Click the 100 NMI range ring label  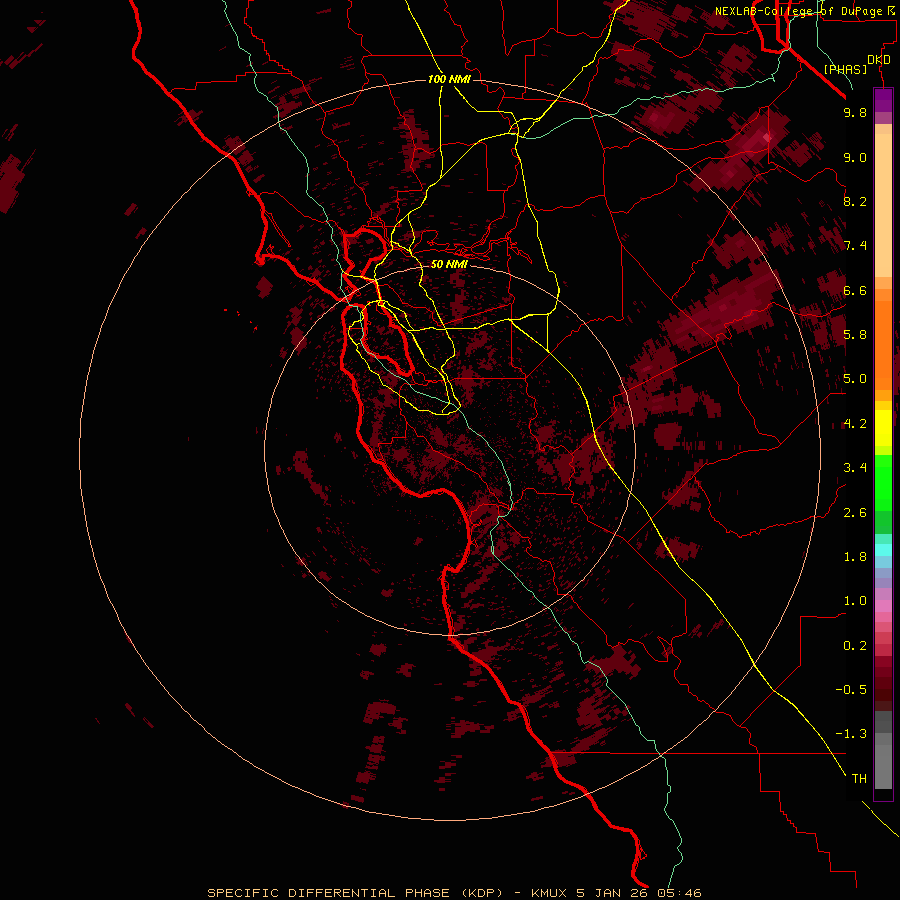449,79
